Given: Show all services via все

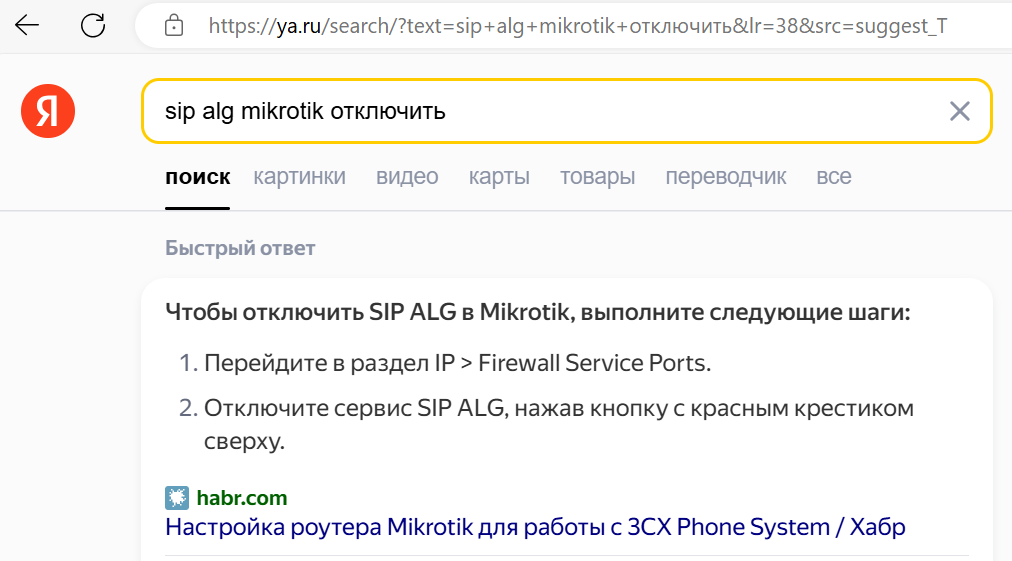Looking at the screenshot, I should point(834,177).
